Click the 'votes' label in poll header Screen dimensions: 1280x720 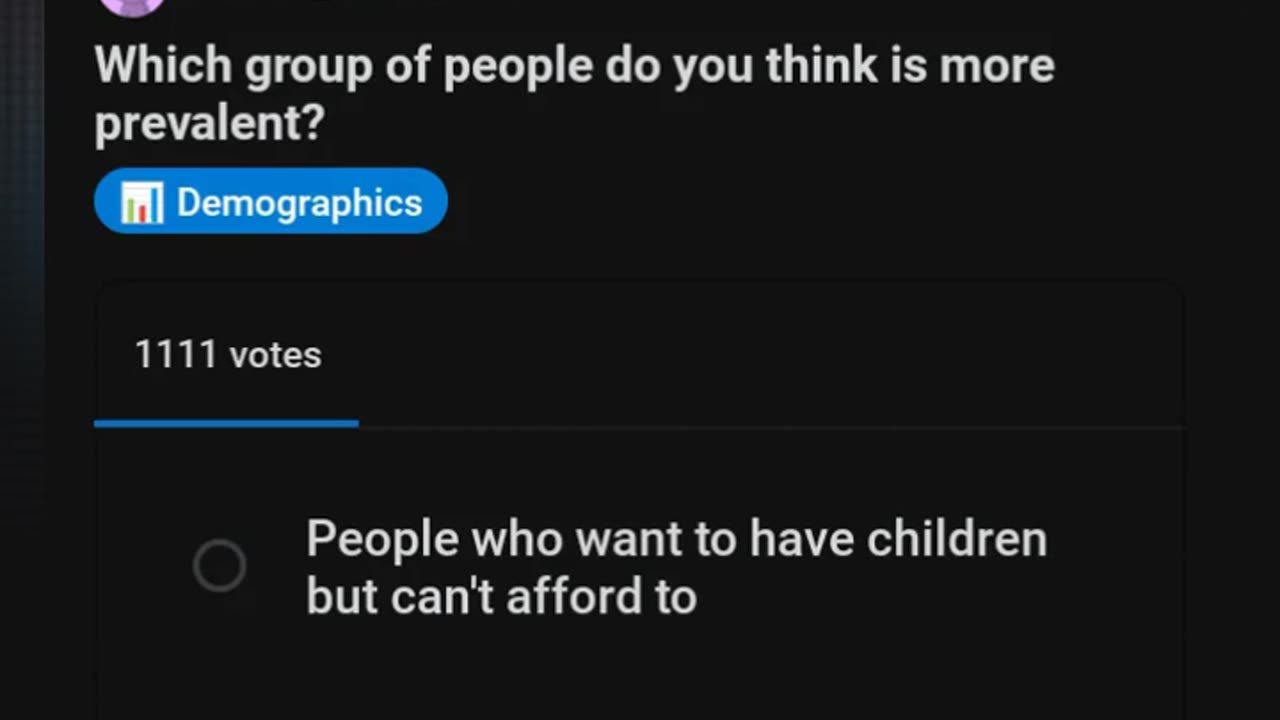tap(275, 355)
